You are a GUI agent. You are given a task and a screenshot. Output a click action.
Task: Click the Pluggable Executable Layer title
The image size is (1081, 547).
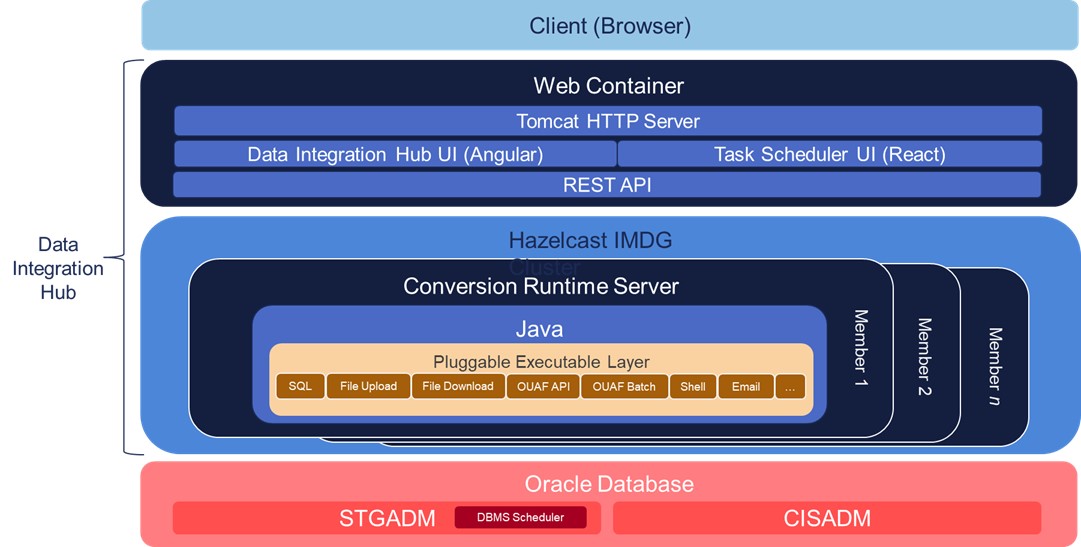540,361
